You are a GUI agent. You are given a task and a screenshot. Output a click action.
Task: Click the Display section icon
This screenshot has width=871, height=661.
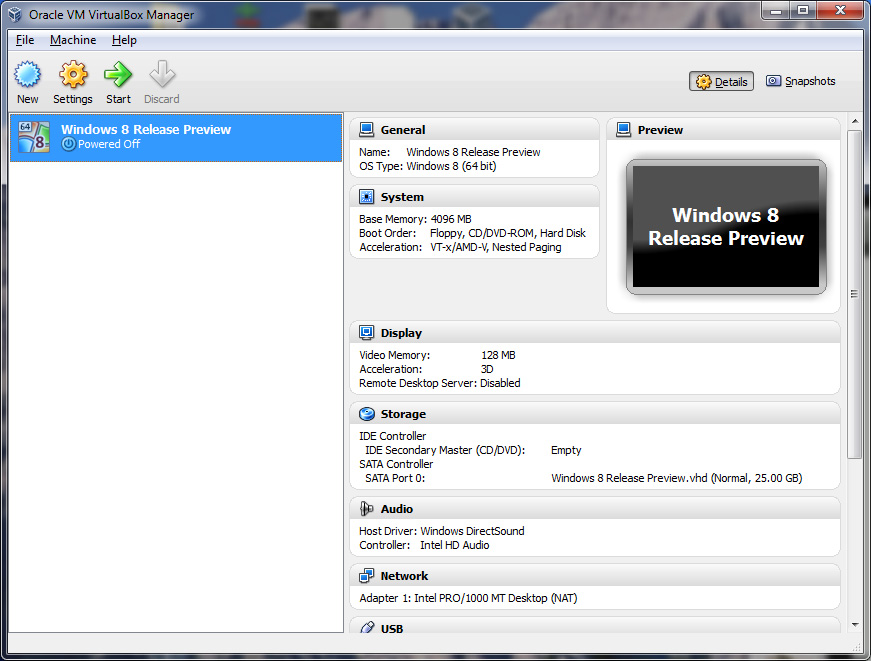tap(367, 333)
